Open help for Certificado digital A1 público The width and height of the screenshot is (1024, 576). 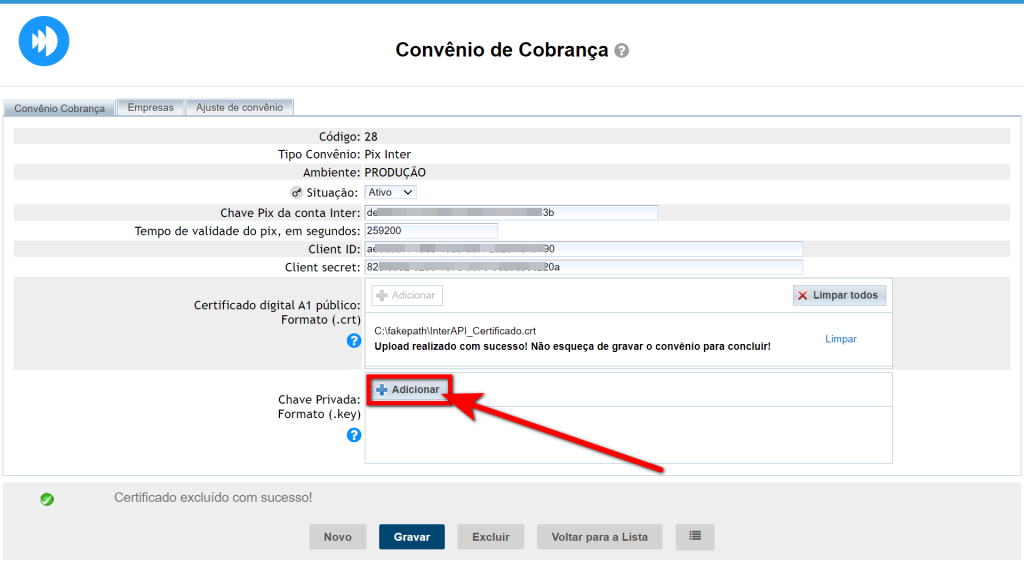click(x=354, y=340)
